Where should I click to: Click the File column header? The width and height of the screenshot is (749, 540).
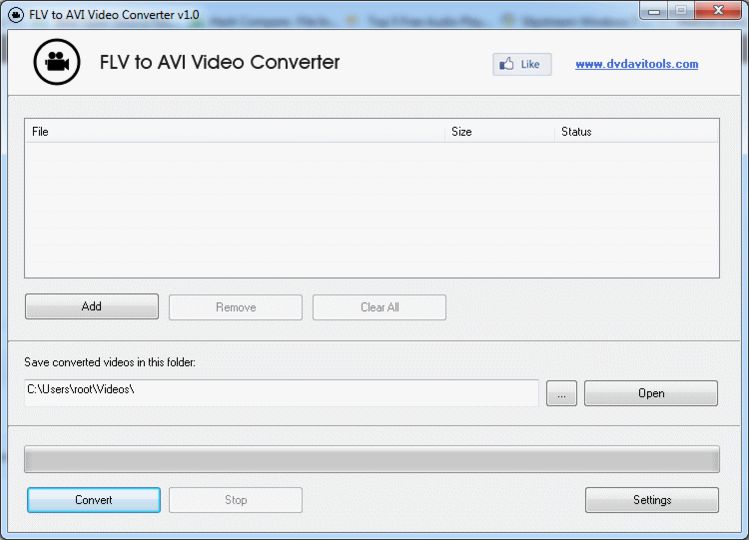point(235,131)
